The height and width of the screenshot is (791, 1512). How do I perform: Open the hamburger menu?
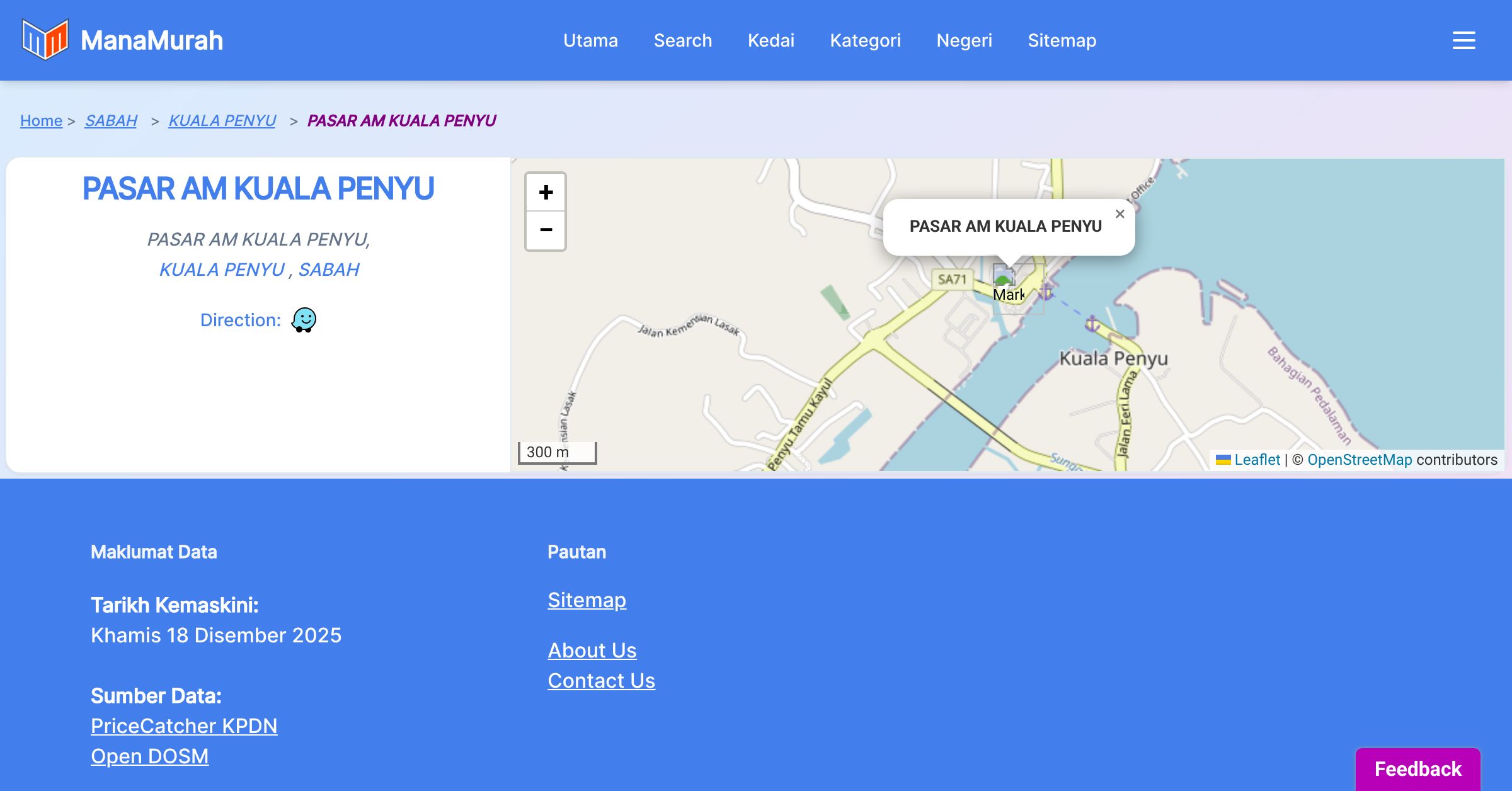(x=1463, y=40)
